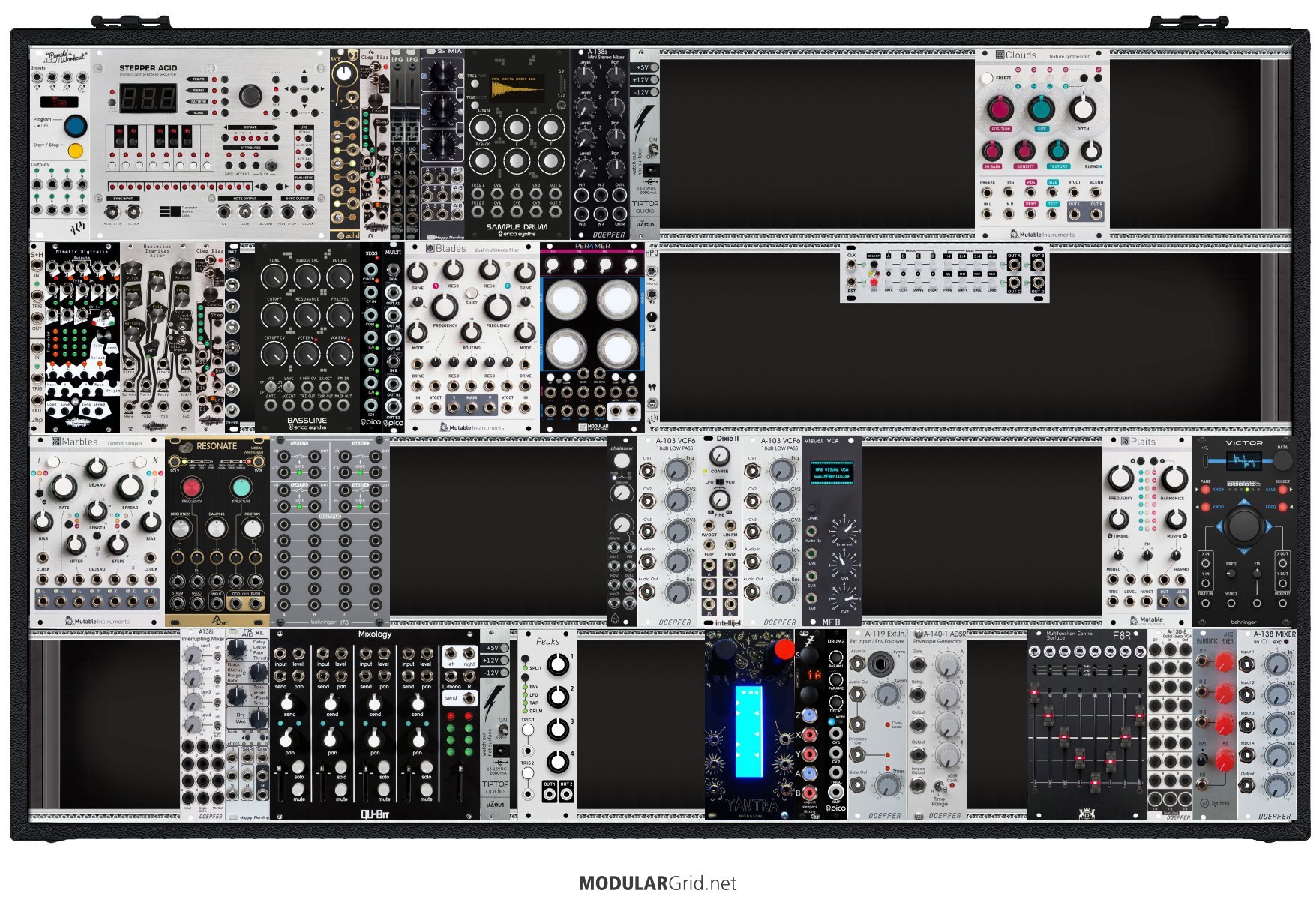Click the channel 1 Level knob on A-138s mixer
The image size is (1316, 899).
pos(586,76)
